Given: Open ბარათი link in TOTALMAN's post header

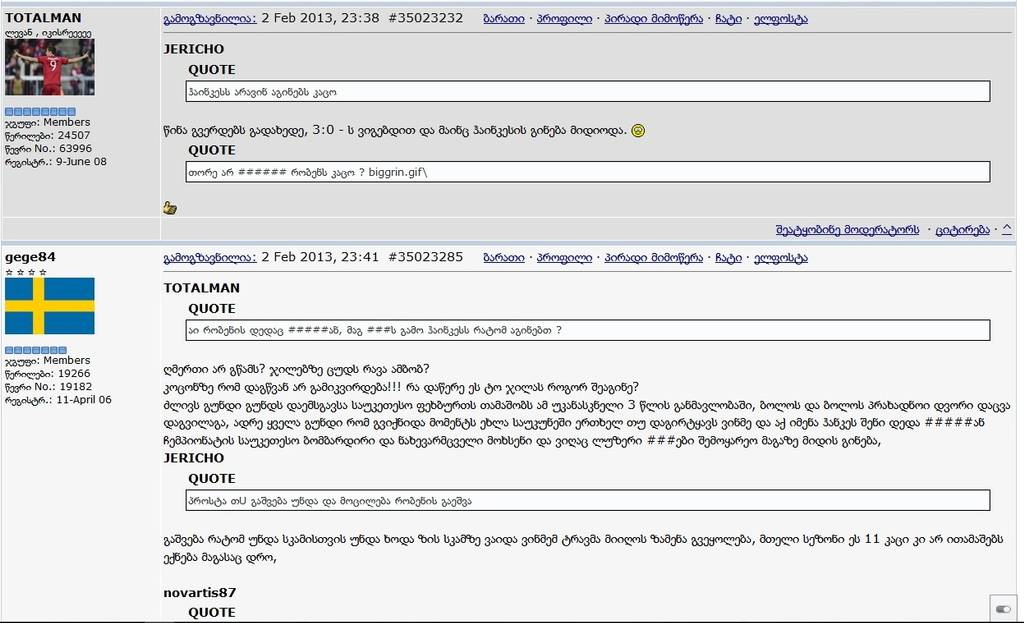Looking at the screenshot, I should [504, 19].
